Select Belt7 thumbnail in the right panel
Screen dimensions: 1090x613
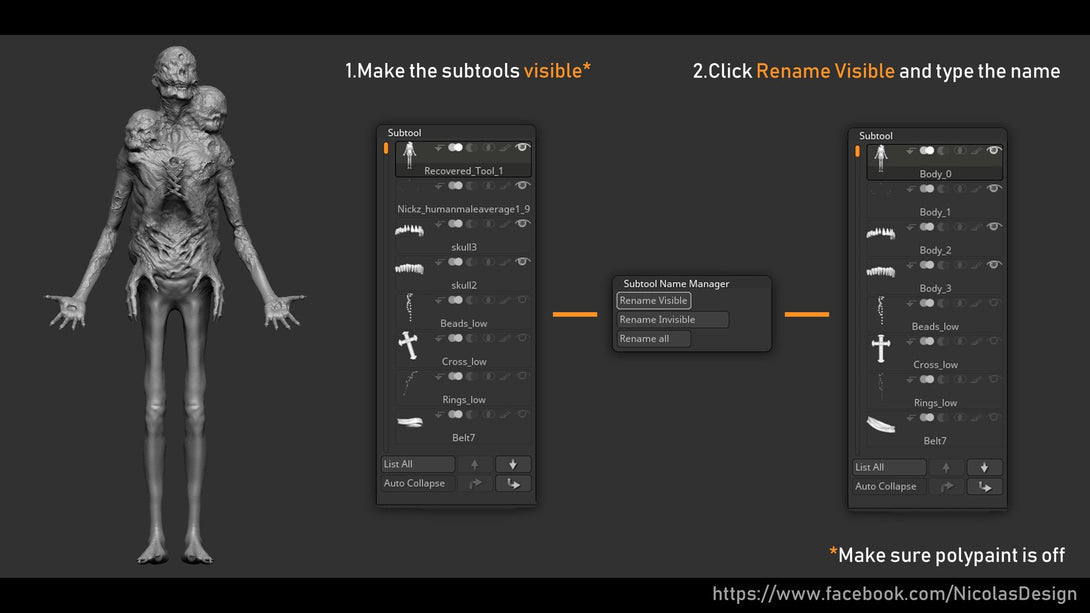pos(881,423)
